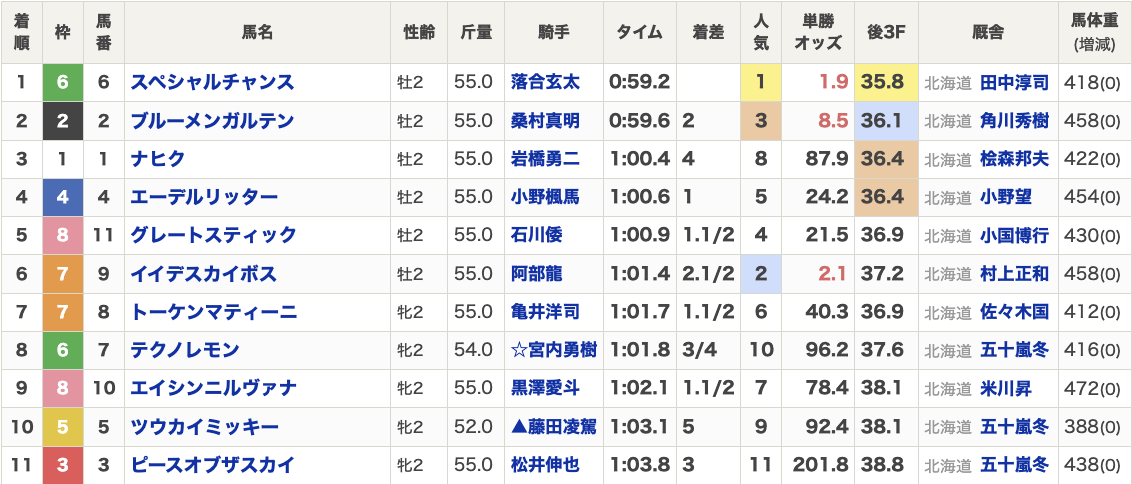
Task: Open エイシンニルヴァナ horse page
Action: [x=213, y=389]
